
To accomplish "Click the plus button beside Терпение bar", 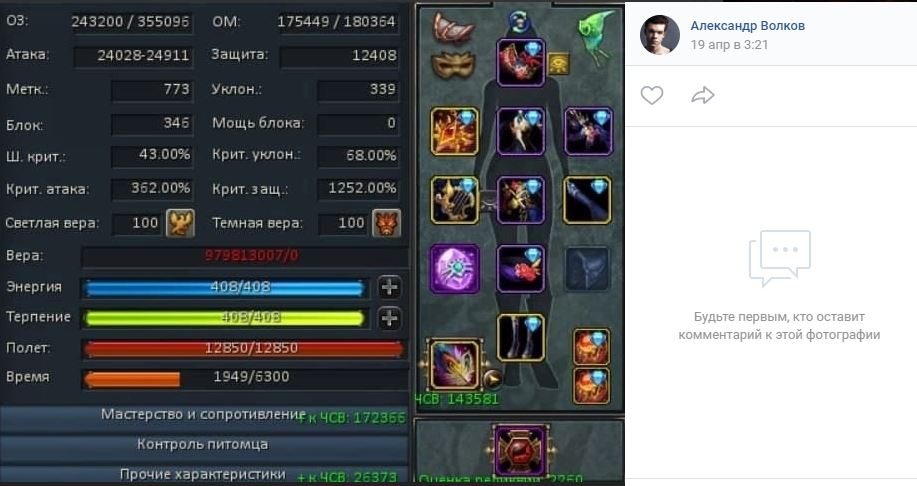I will 389,318.
